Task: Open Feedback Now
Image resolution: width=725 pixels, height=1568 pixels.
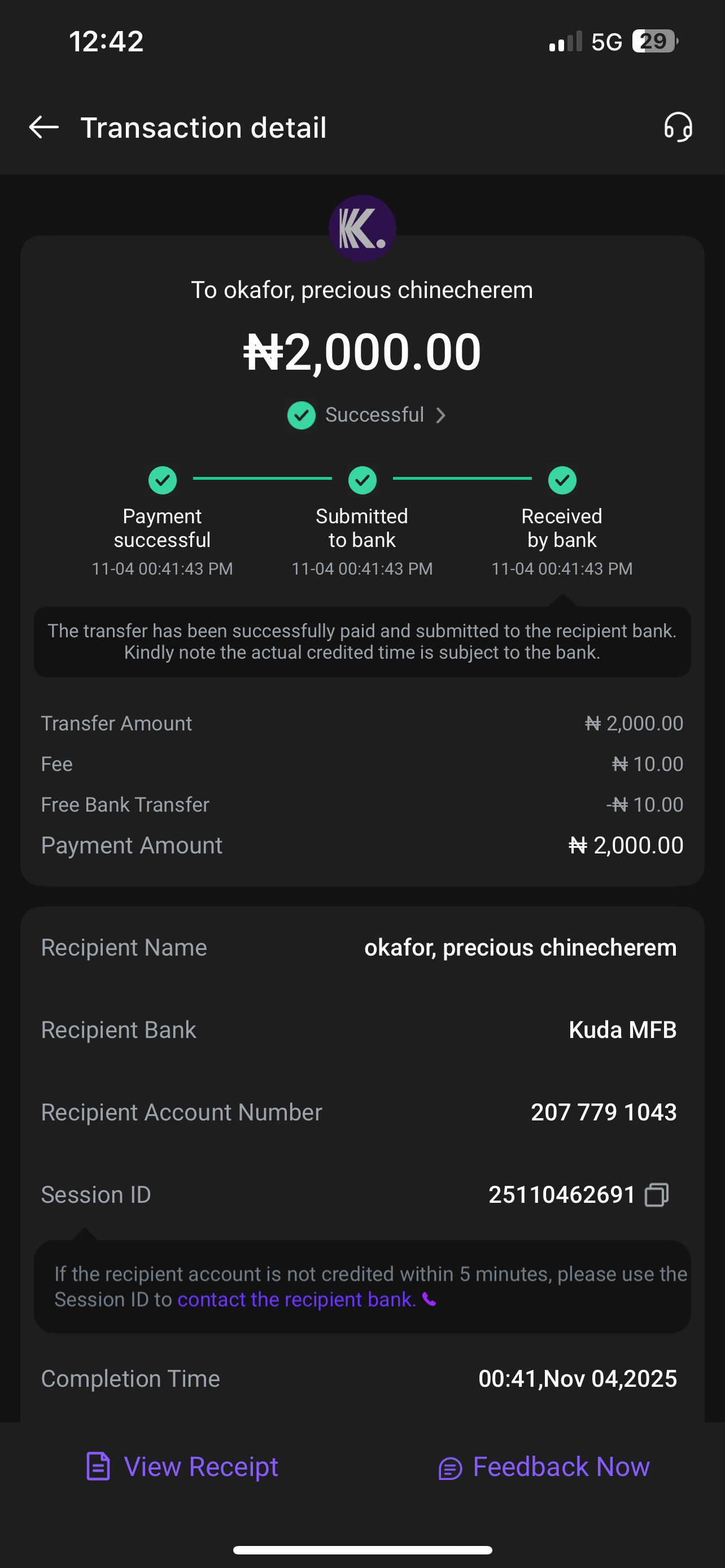Action: point(561,1466)
